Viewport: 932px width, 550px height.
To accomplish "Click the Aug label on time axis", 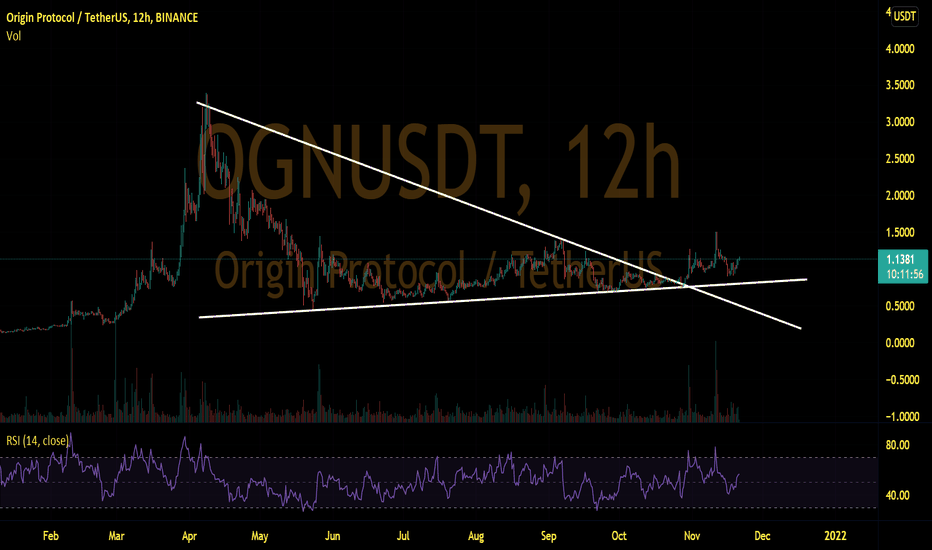I will coord(476,536).
